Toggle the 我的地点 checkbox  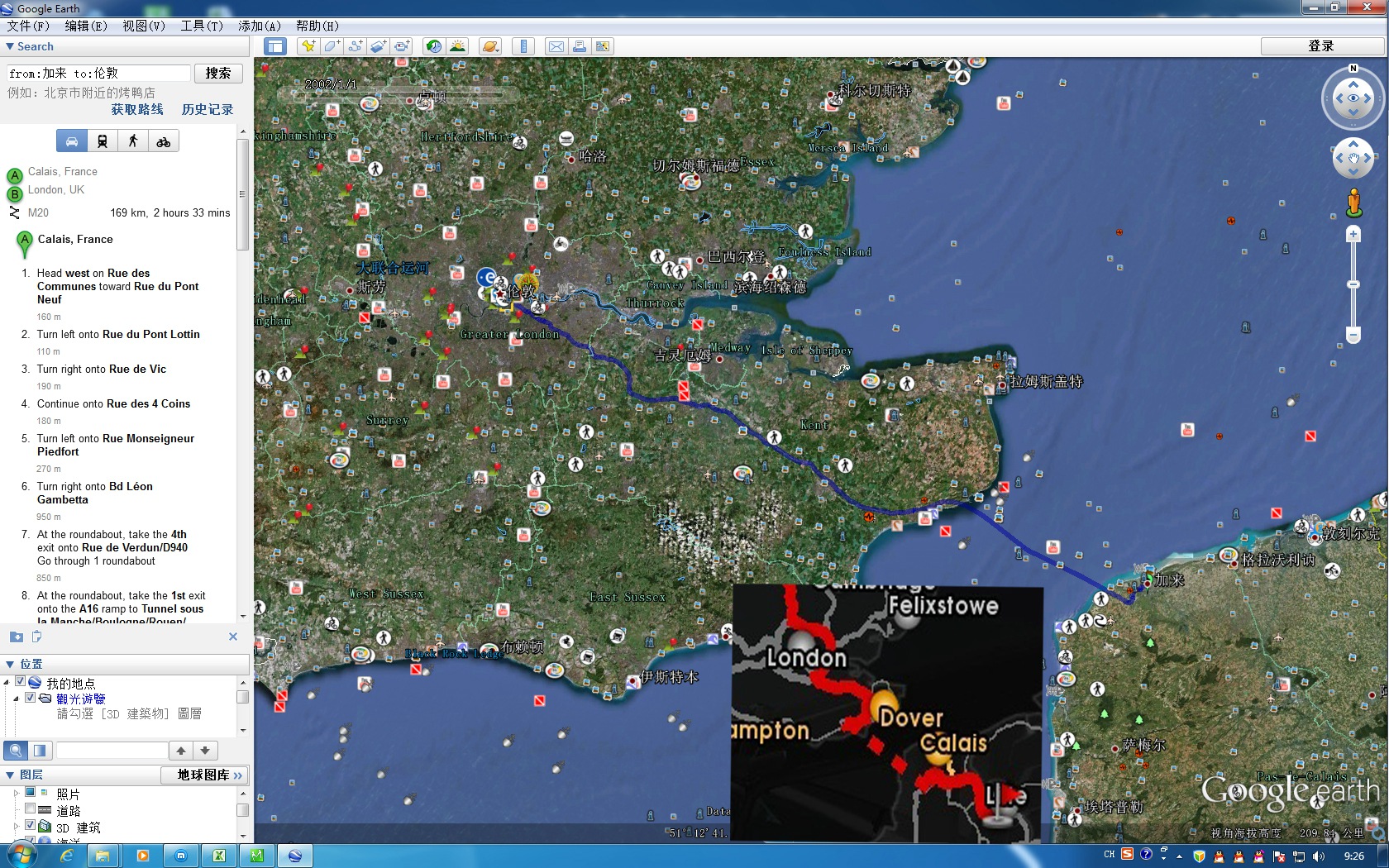(21, 682)
